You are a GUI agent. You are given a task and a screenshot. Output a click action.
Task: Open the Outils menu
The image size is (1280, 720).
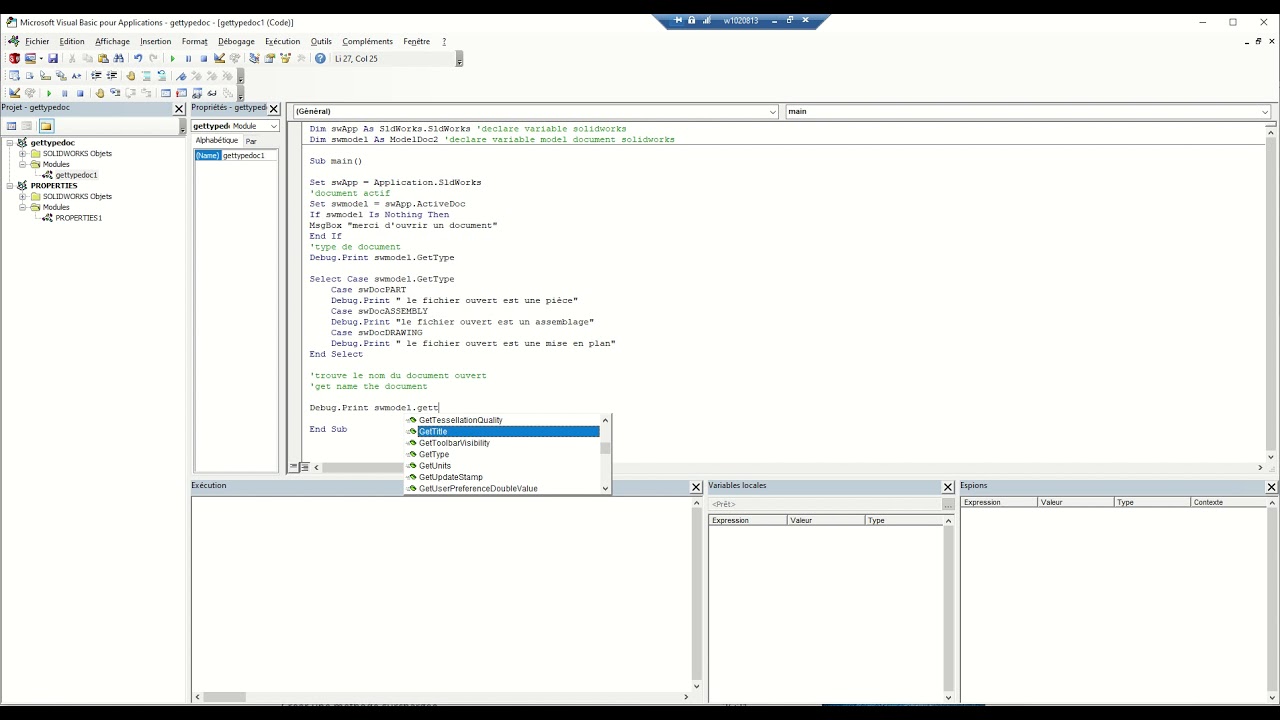[321, 41]
